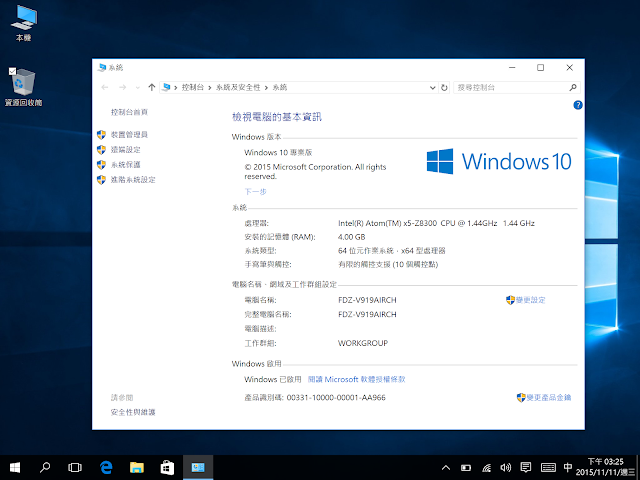Open help with blue question mark icon
This screenshot has height=480, width=640.
[578, 105]
